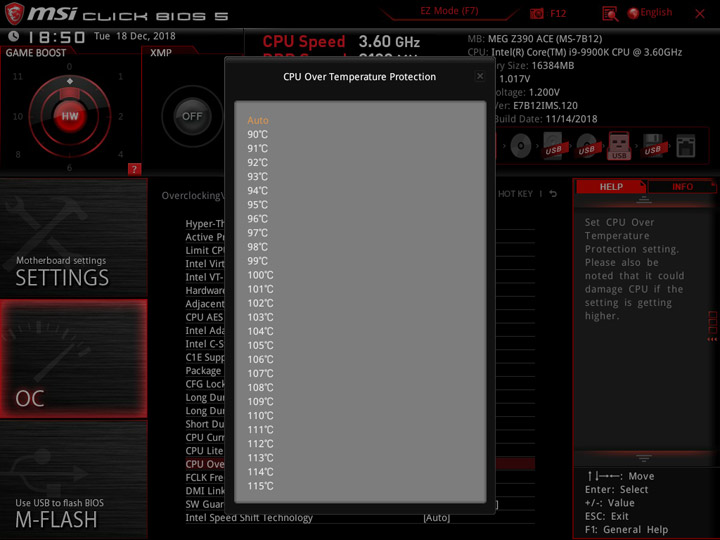Viewport: 720px width, 540px height.
Task: Toggle the XMP OFF button
Action: pos(192,116)
